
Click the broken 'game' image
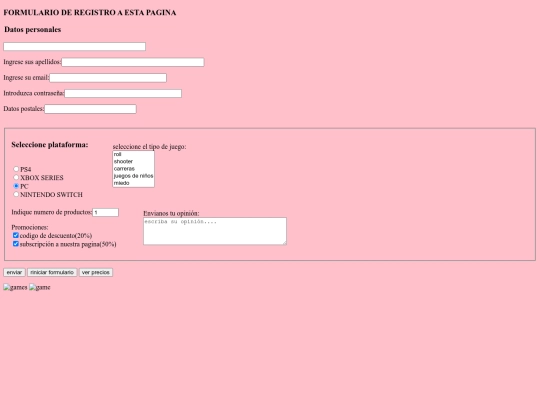40,287
